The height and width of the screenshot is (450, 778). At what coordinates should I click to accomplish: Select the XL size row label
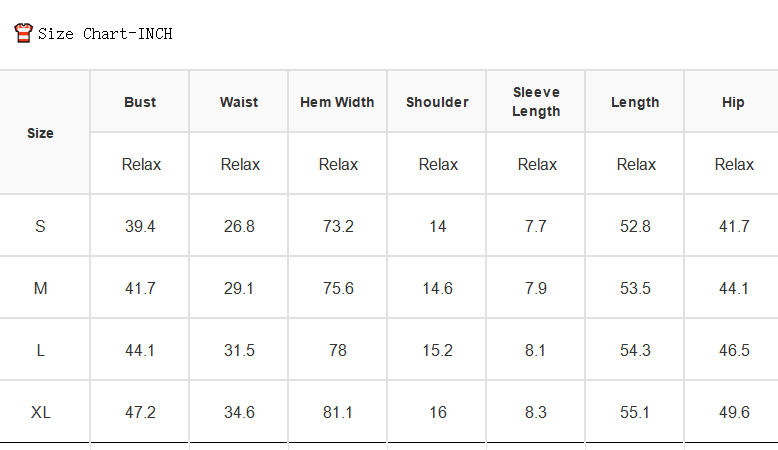pyautogui.click(x=40, y=412)
